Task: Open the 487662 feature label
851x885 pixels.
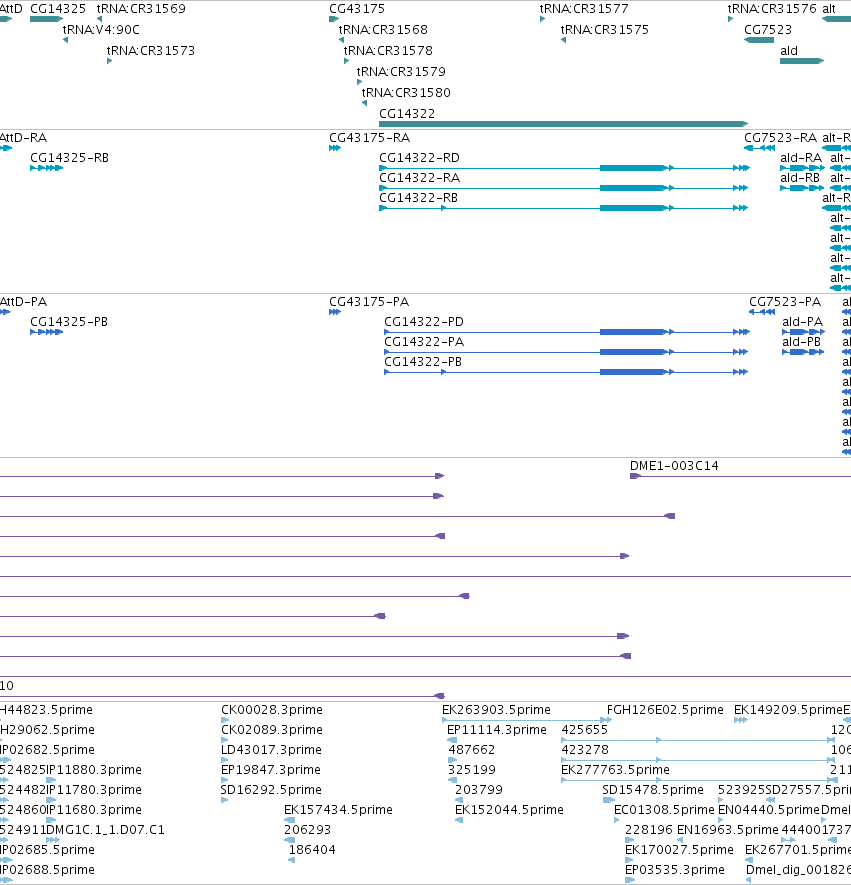Action: tap(471, 750)
